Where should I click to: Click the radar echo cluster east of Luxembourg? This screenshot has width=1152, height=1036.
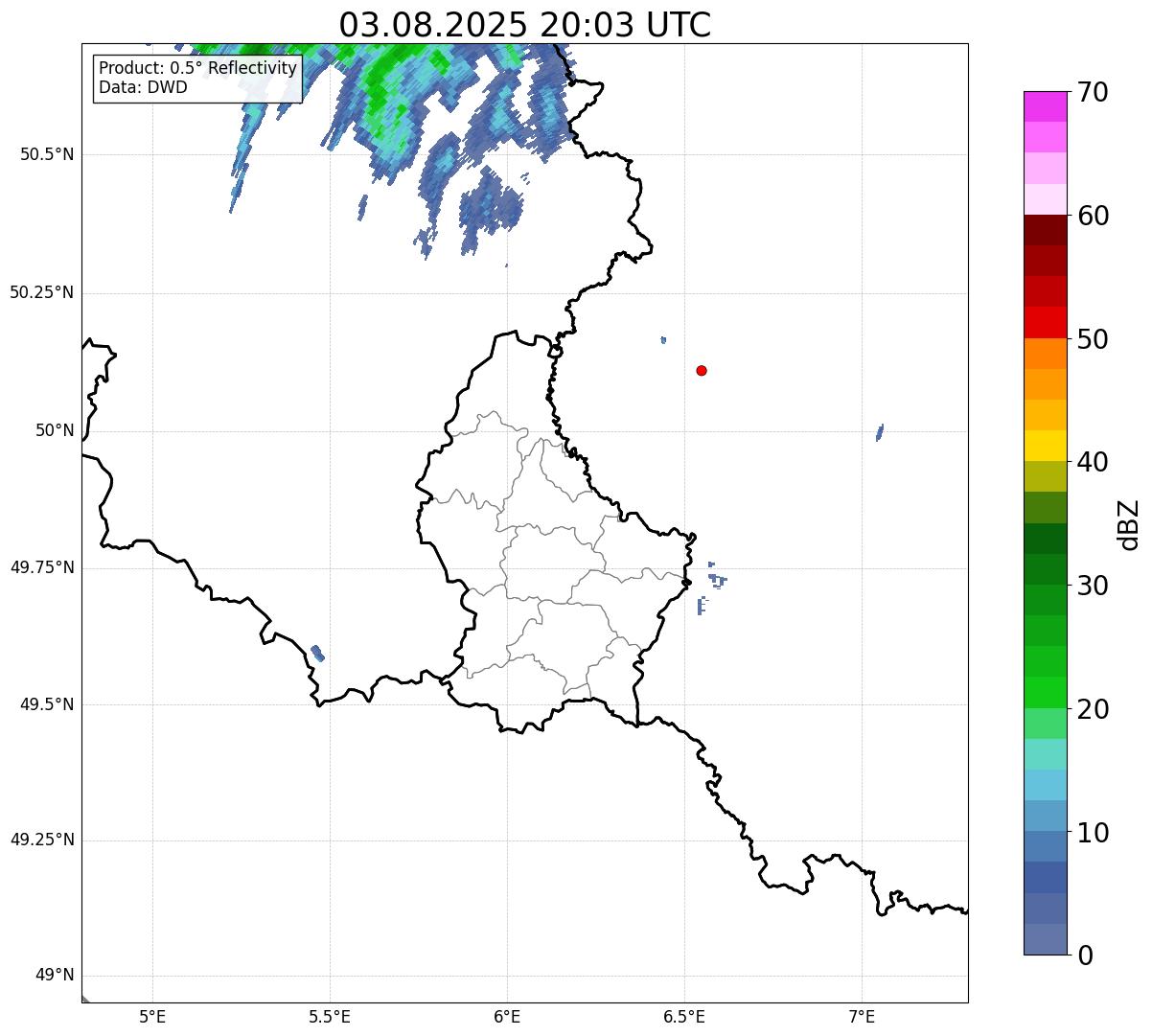tap(712, 587)
